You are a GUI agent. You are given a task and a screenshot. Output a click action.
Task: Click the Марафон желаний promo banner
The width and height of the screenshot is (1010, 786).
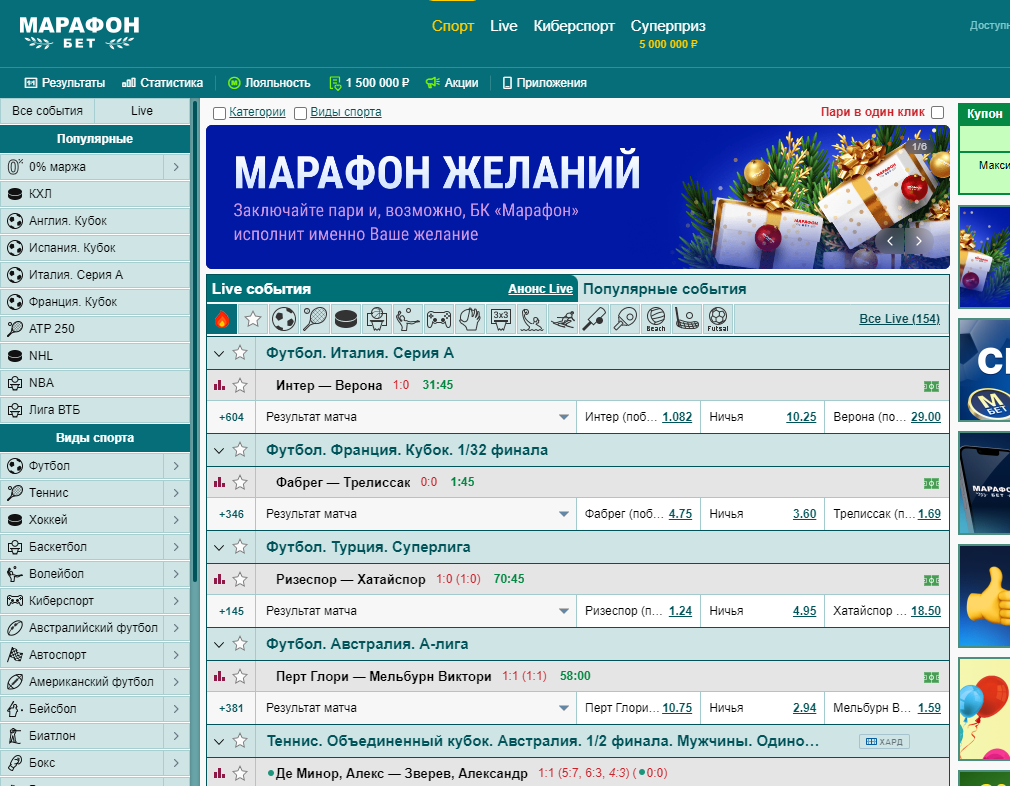coord(578,197)
